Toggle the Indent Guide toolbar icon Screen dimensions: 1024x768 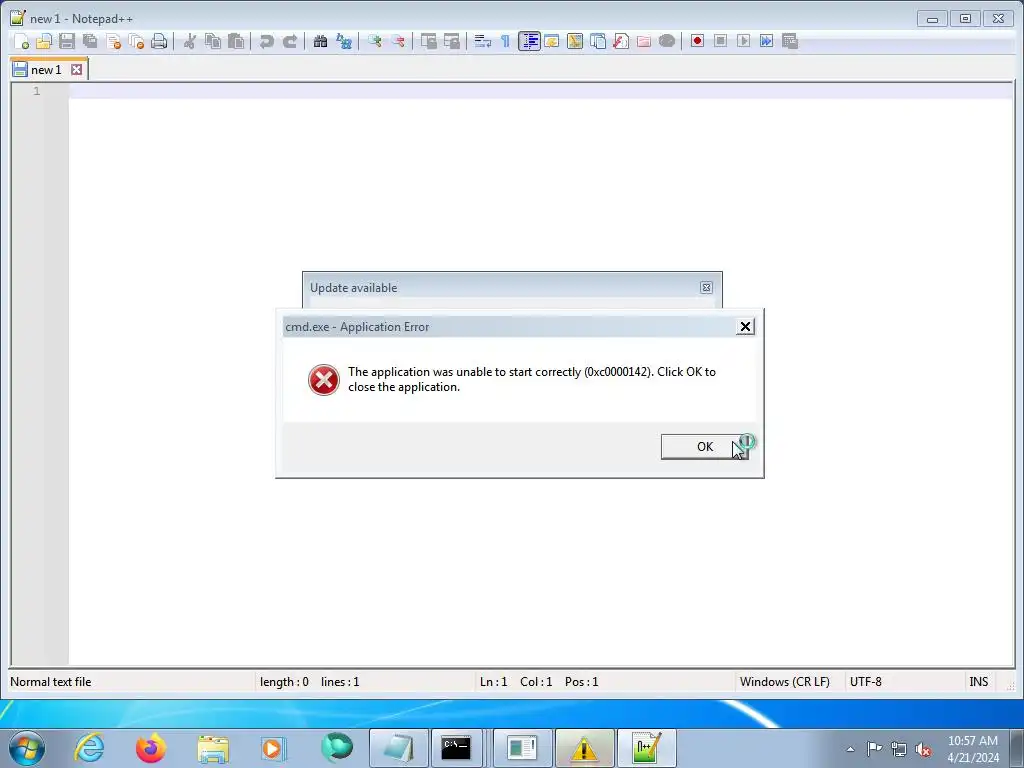click(529, 41)
